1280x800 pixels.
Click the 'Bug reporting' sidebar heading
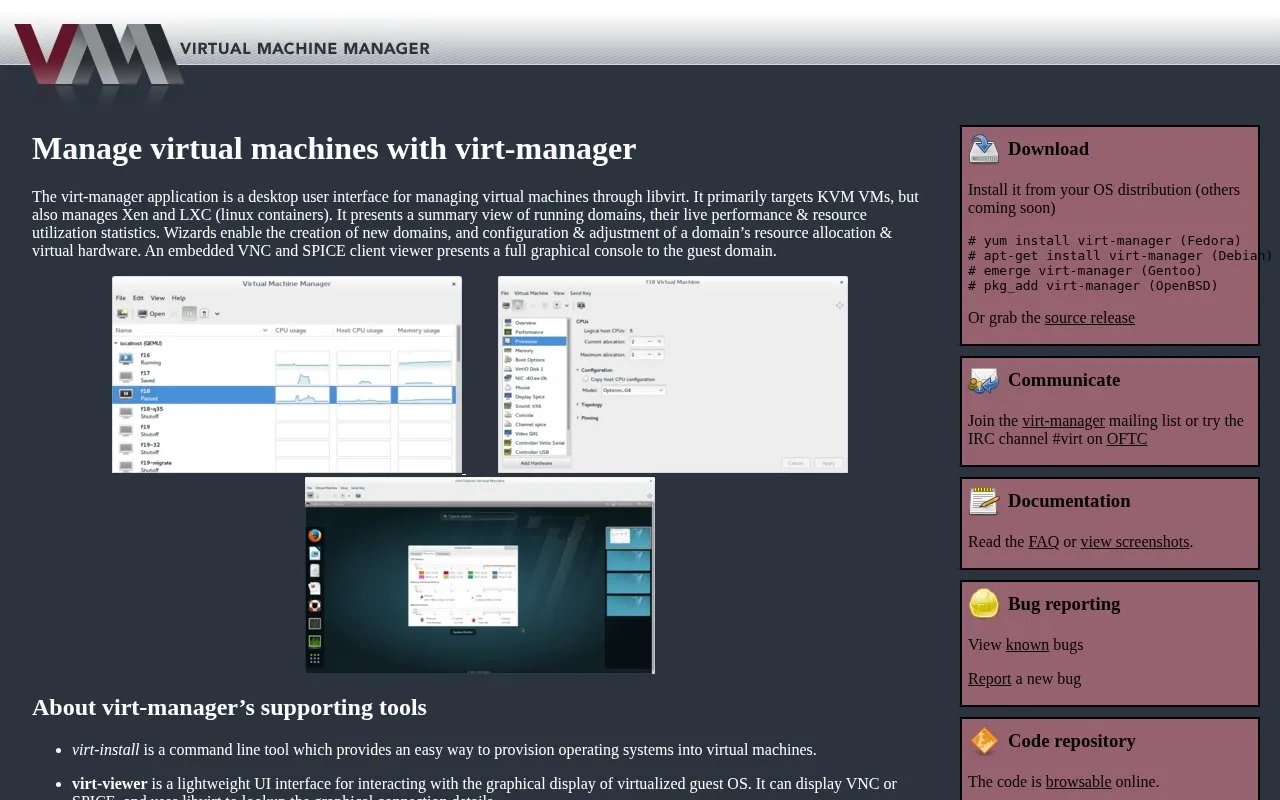click(x=1064, y=604)
